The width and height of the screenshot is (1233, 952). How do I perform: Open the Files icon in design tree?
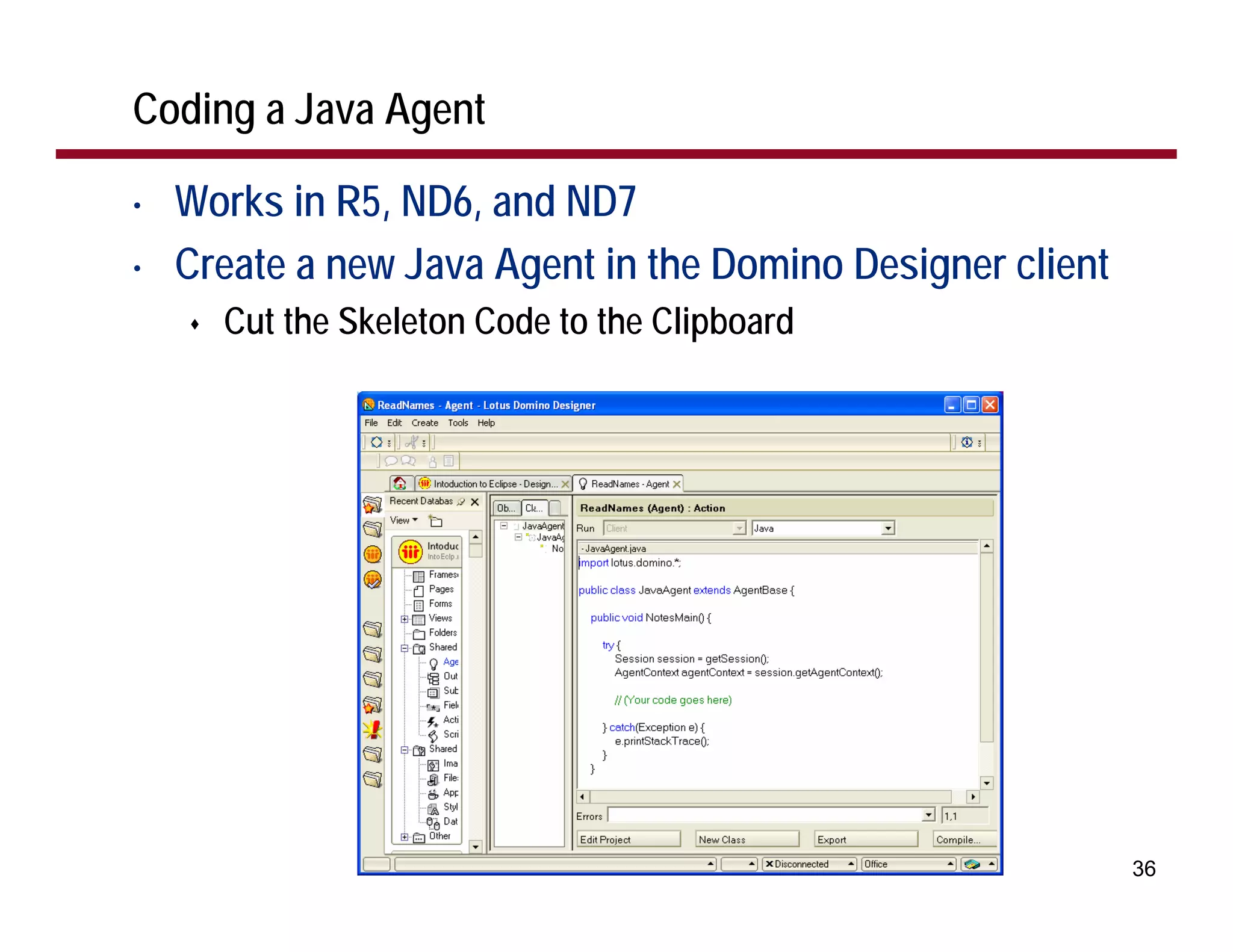(433, 780)
